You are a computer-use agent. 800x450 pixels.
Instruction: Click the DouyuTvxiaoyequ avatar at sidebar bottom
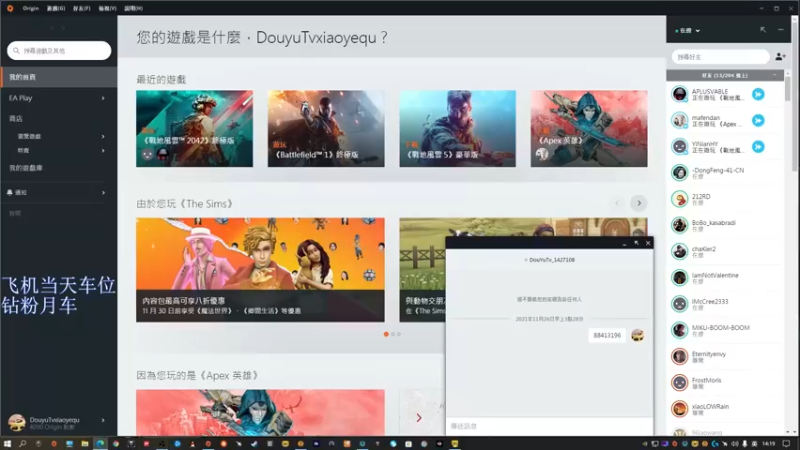click(x=16, y=422)
